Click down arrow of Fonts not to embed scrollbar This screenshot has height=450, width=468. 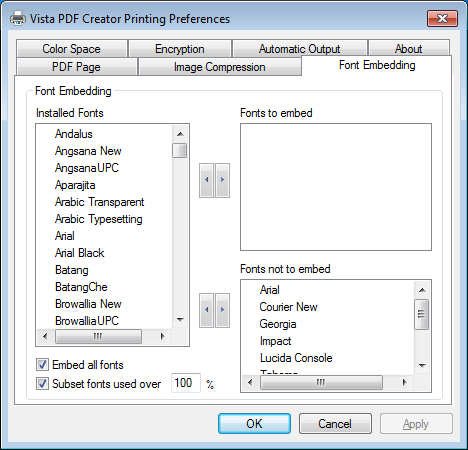422,366
